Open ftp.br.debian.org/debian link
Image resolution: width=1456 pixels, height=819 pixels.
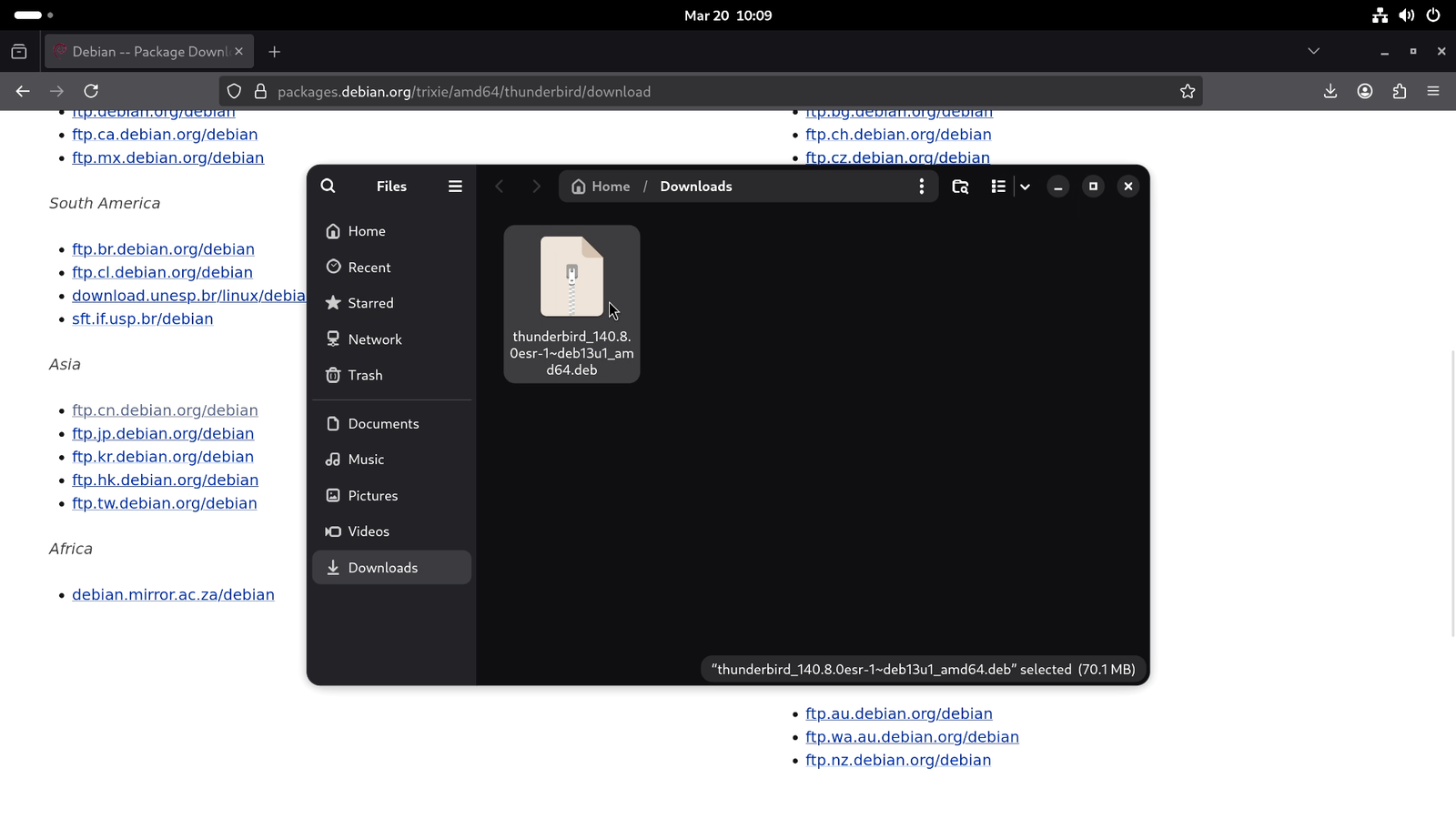(163, 249)
